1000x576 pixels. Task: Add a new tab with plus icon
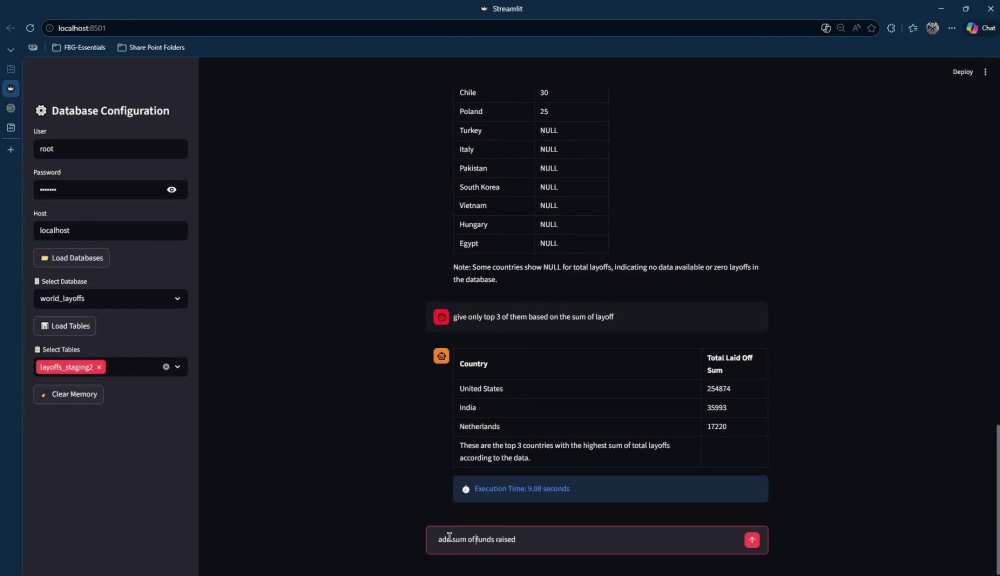pos(11,150)
